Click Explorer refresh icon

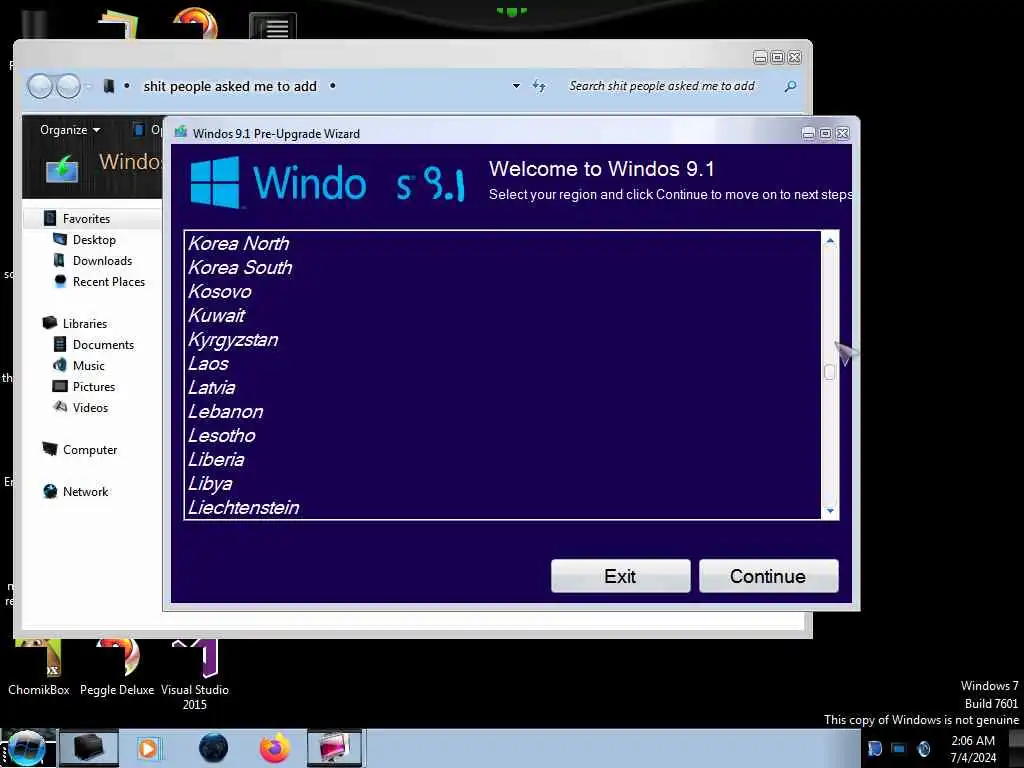click(539, 86)
